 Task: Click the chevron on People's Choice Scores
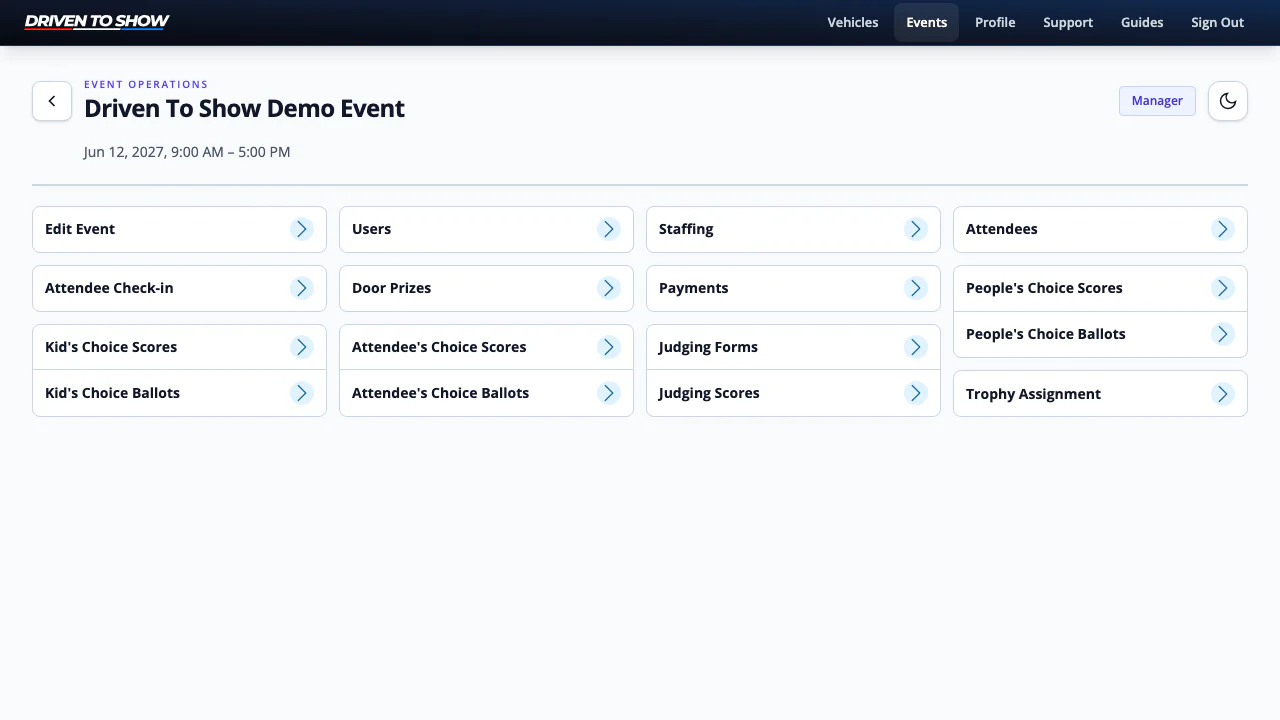[1223, 288]
